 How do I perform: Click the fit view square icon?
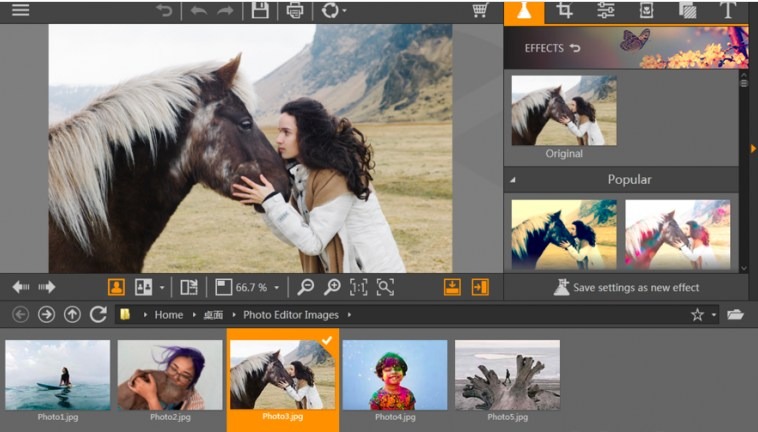coord(223,287)
